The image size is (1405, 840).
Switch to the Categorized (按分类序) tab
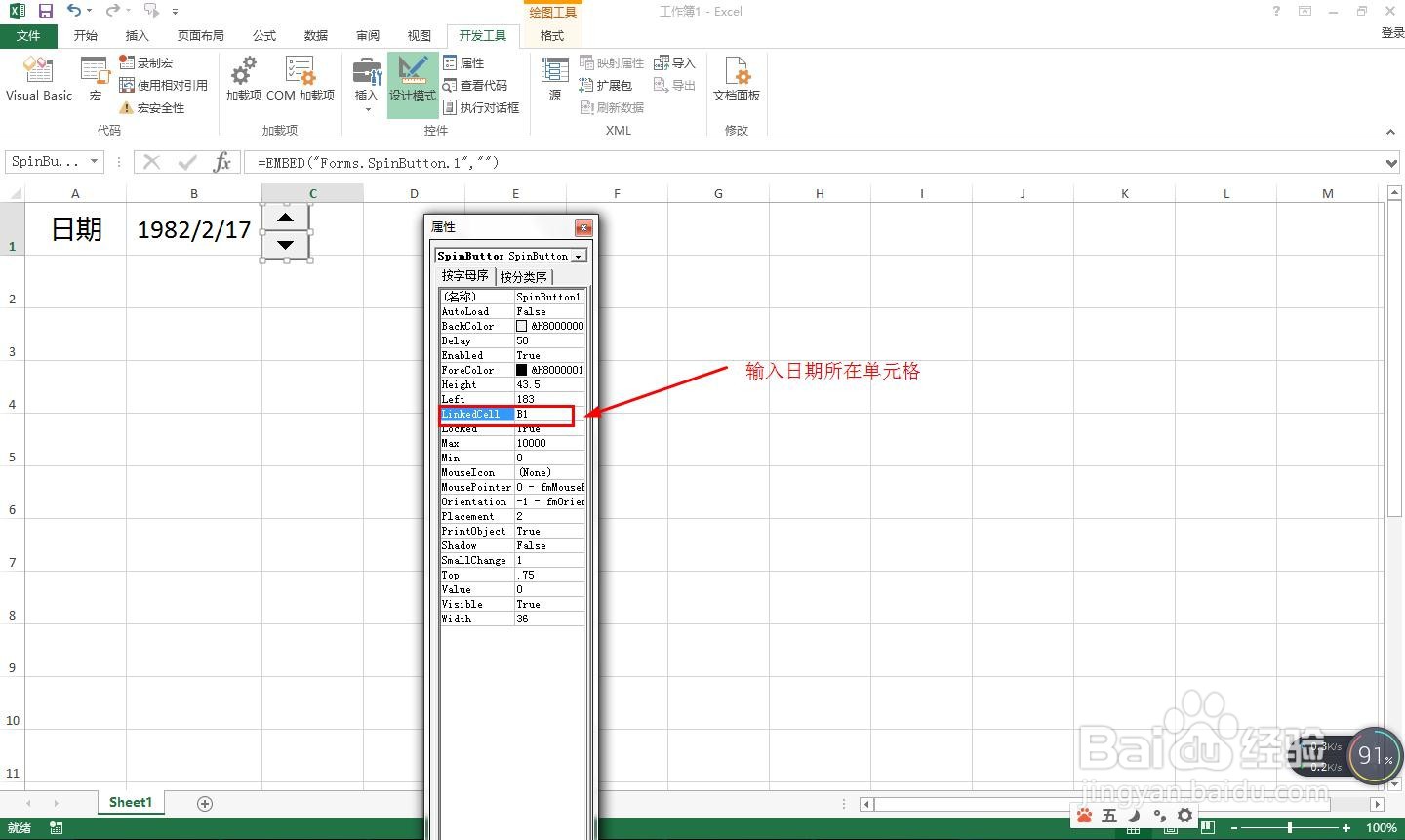point(524,277)
